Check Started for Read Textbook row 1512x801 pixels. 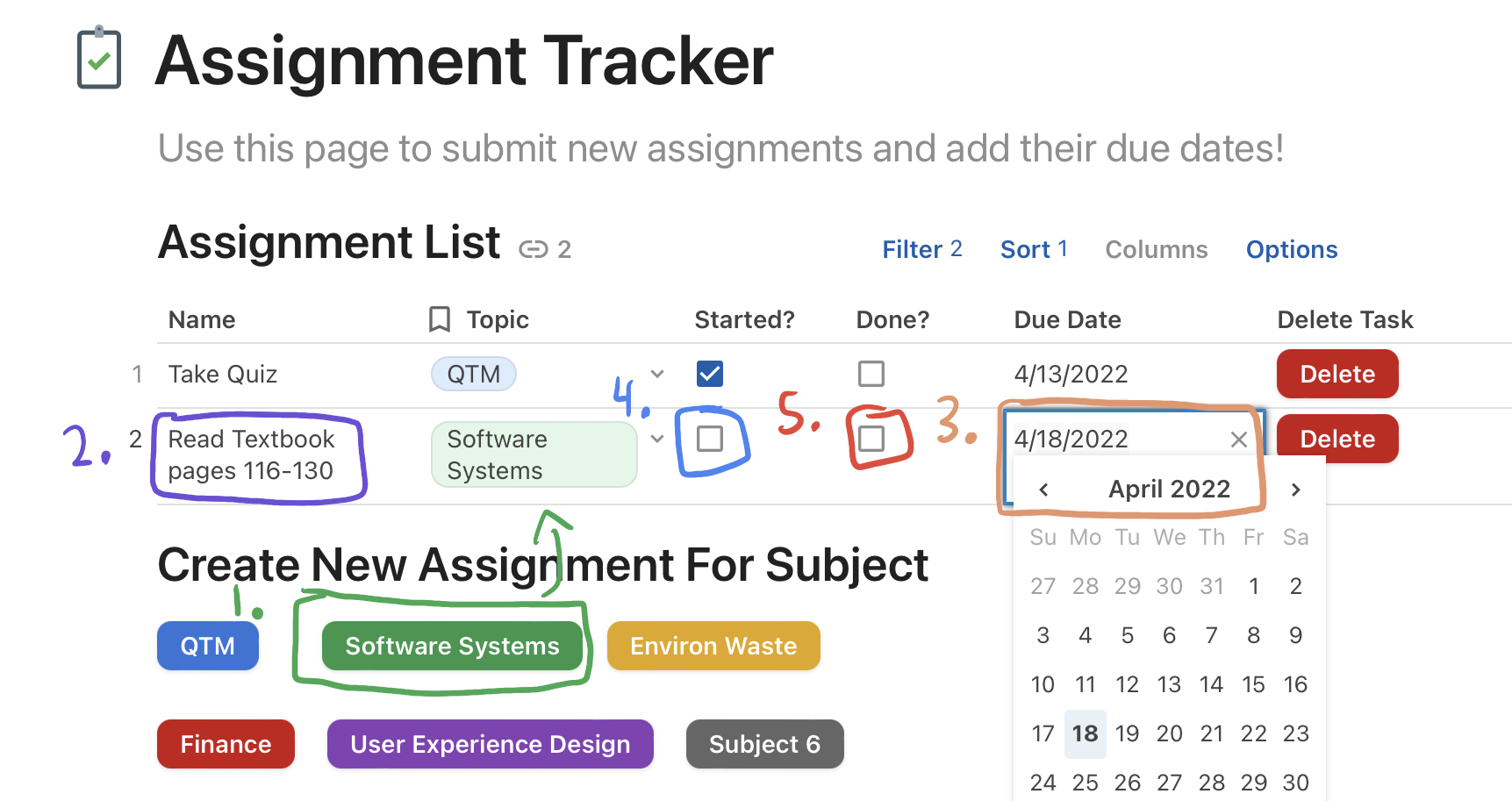(709, 439)
